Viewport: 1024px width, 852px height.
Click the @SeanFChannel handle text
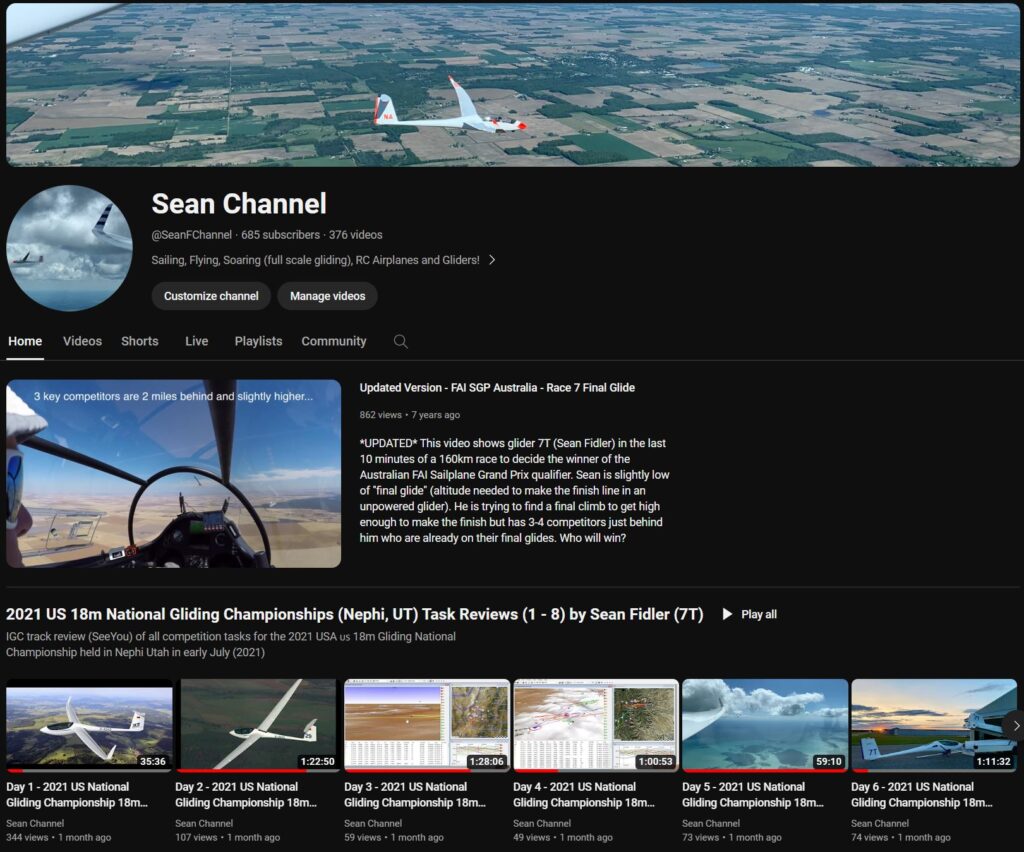pos(191,235)
